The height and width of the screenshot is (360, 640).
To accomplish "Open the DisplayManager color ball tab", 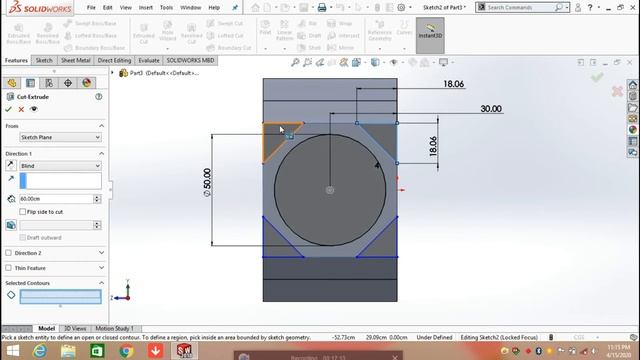I will pyautogui.click(x=87, y=83).
